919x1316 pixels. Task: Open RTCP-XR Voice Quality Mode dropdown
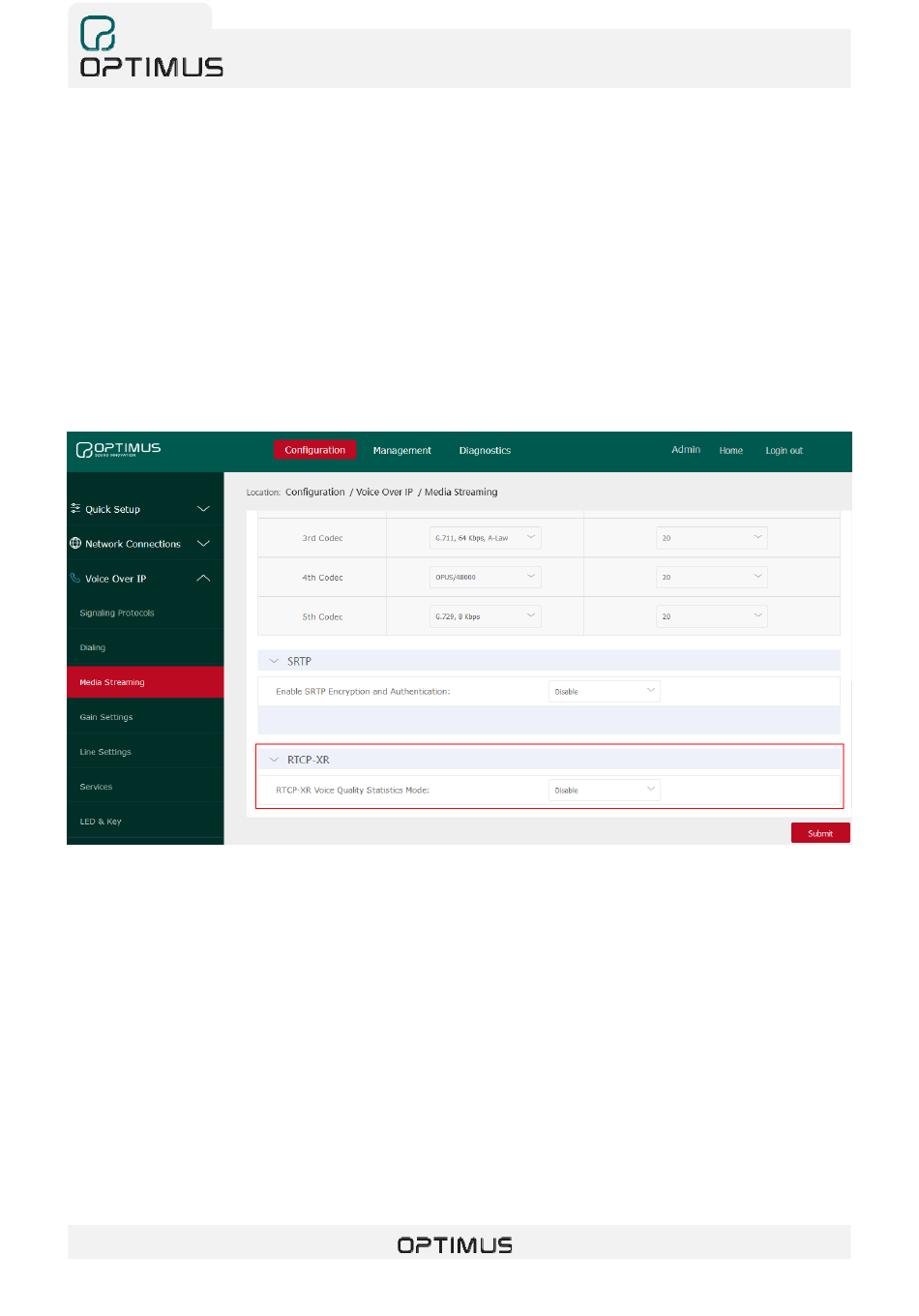click(605, 790)
